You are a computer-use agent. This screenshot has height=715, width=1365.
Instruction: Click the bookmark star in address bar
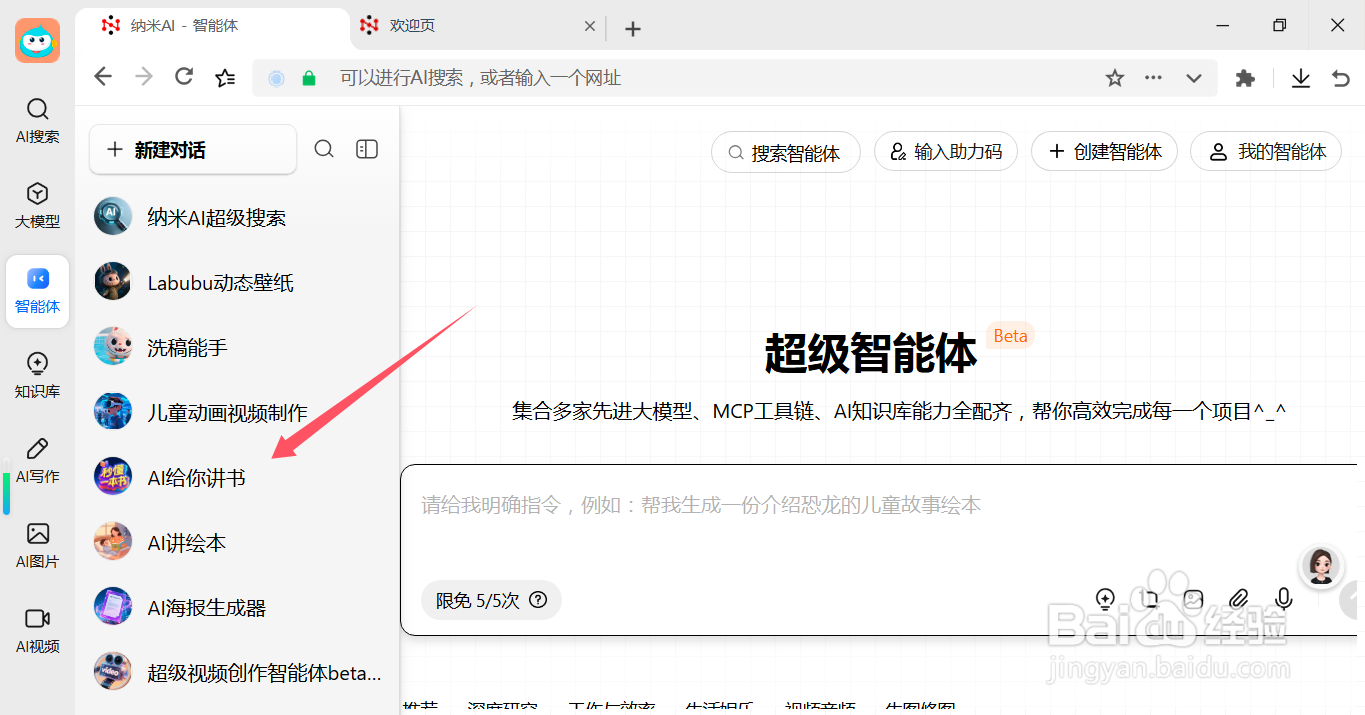tap(1114, 77)
